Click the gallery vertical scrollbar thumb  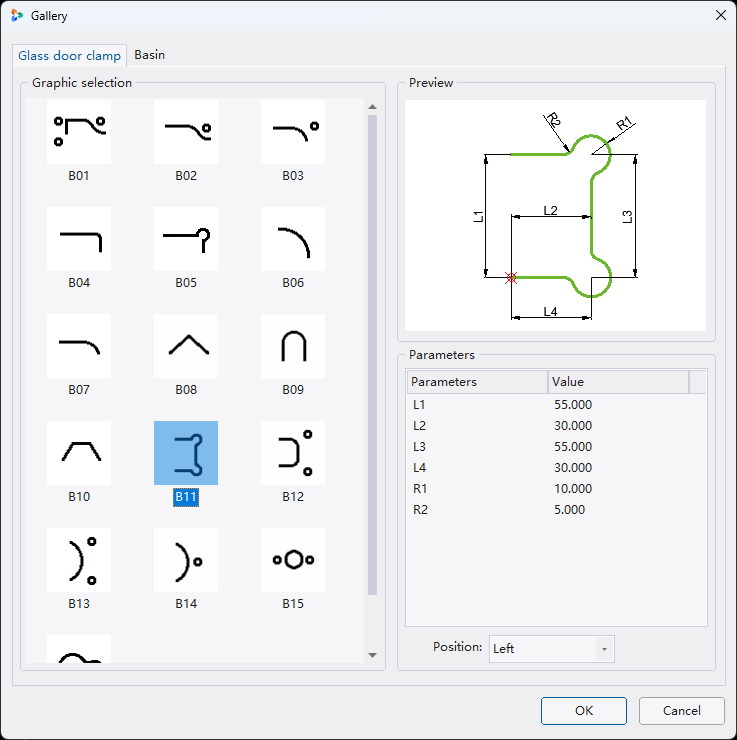coord(372,355)
